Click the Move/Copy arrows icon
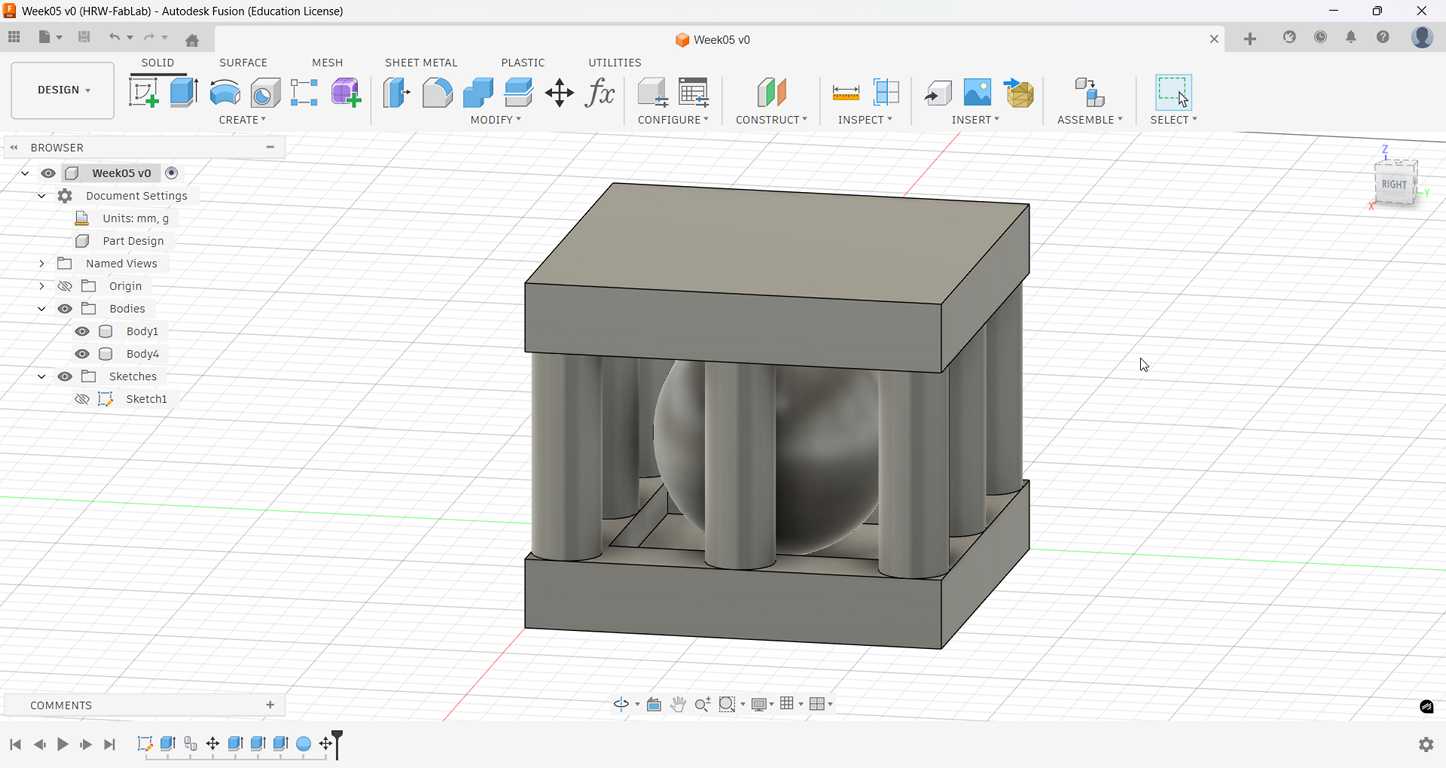Screen dimensions: 1446x768 pyautogui.click(x=559, y=93)
